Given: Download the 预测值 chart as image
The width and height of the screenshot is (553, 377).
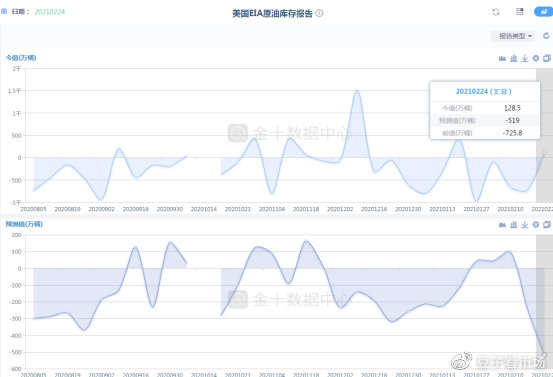Looking at the screenshot, I should 525,225.
